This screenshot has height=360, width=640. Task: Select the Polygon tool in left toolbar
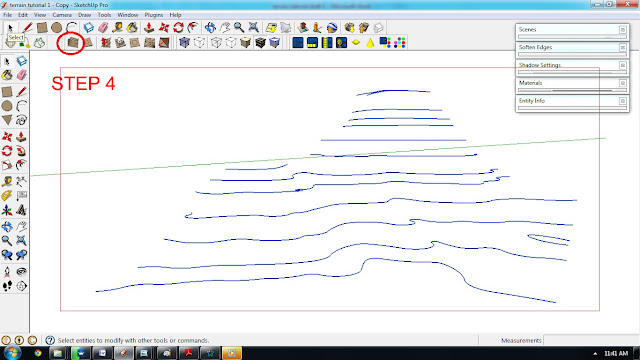pyautogui.click(x=7, y=120)
